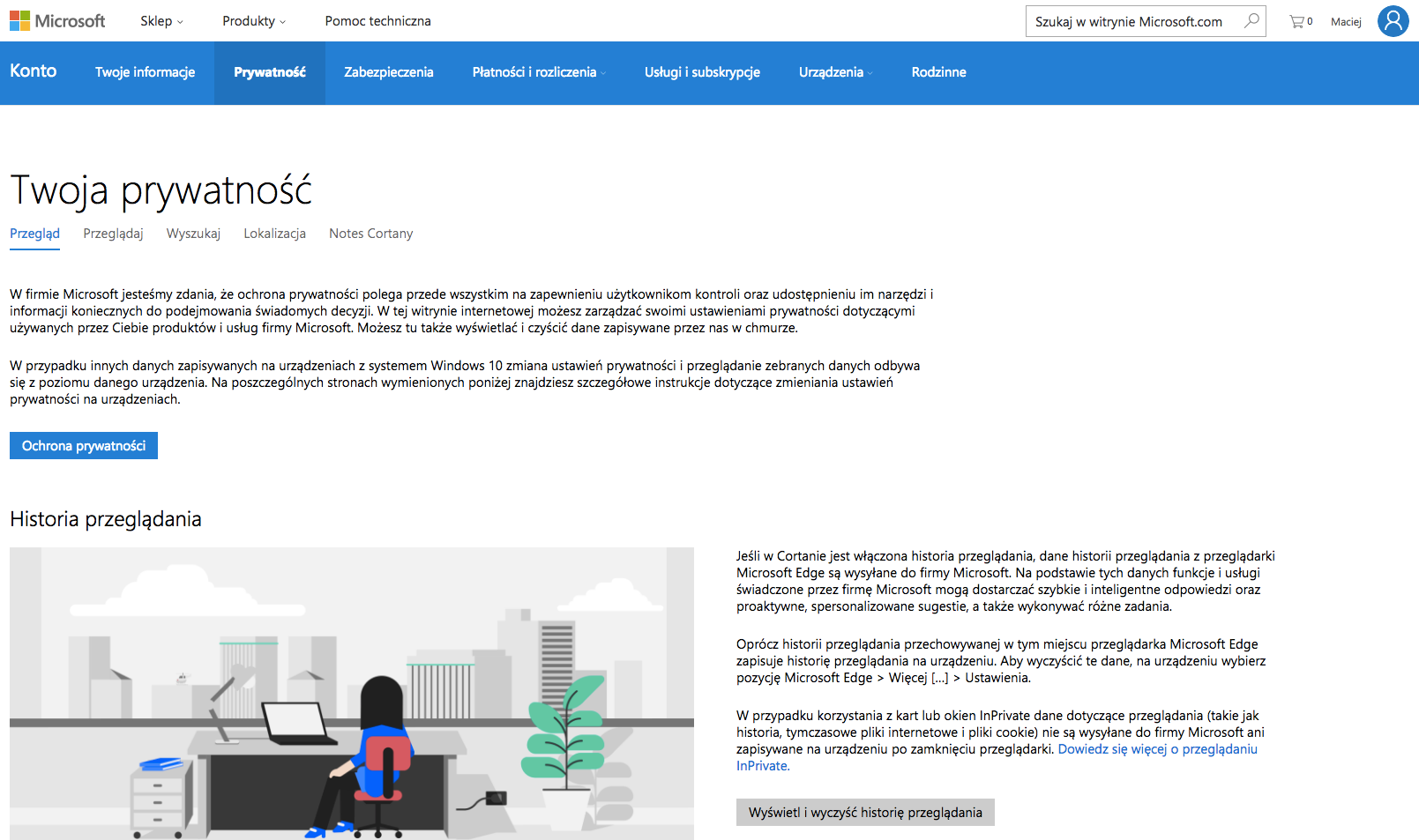Click the Historia przeglądania heading
The height and width of the screenshot is (840, 1419).
[106, 519]
